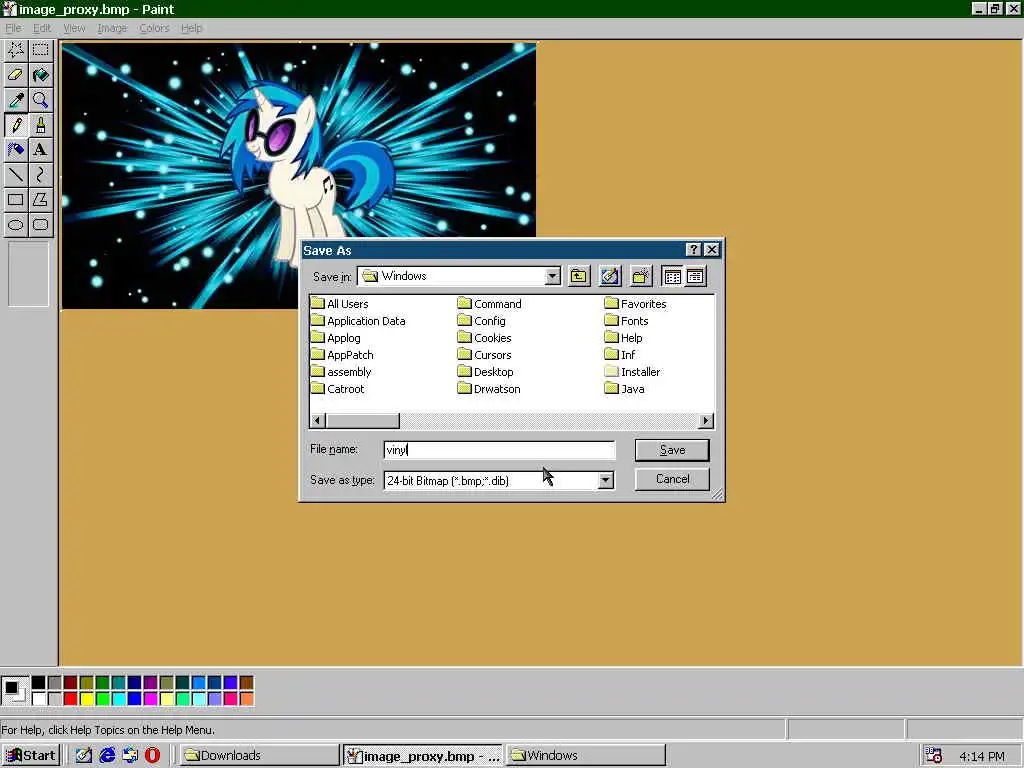The height and width of the screenshot is (768, 1024).
Task: Open the Colors menu
Action: pyautogui.click(x=154, y=28)
